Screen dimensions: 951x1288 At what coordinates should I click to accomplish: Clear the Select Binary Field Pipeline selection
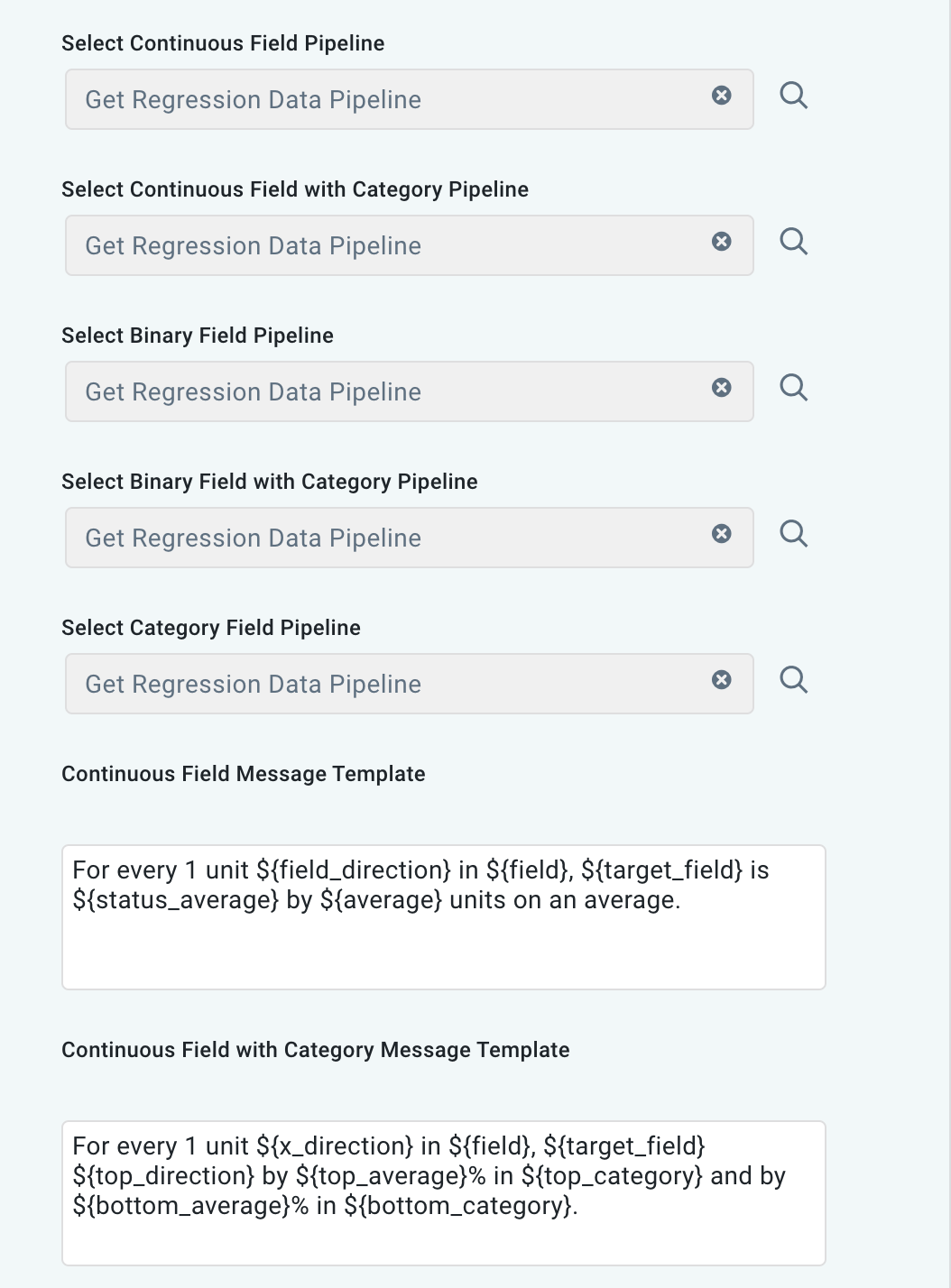pyautogui.click(x=721, y=387)
